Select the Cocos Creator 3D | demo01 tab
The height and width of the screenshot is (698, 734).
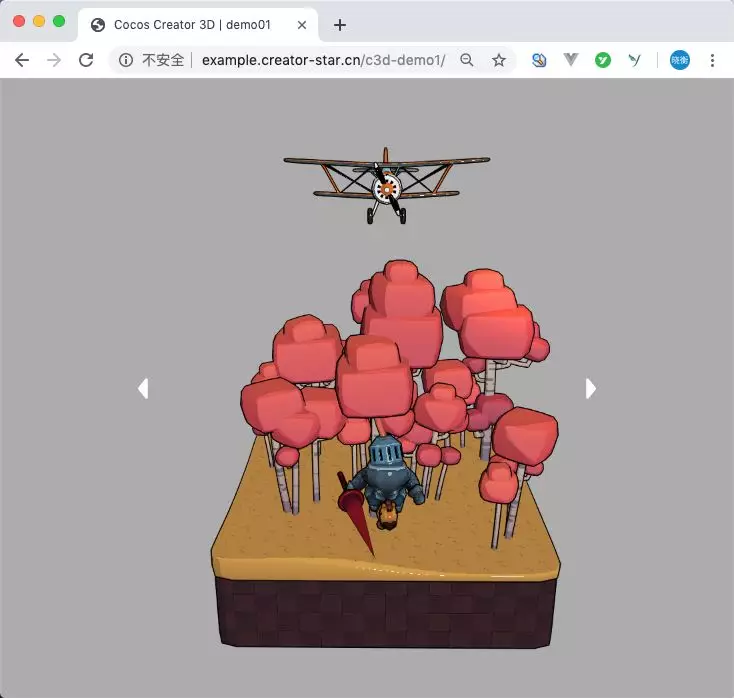(198, 25)
